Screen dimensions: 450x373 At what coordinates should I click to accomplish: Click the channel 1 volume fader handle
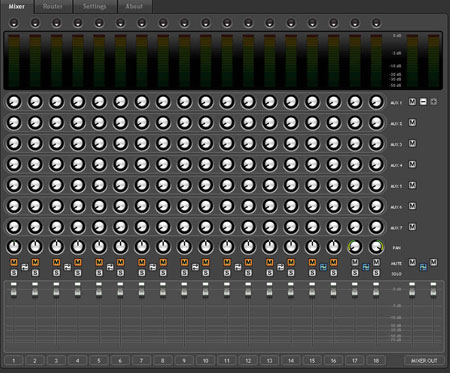coord(14,289)
